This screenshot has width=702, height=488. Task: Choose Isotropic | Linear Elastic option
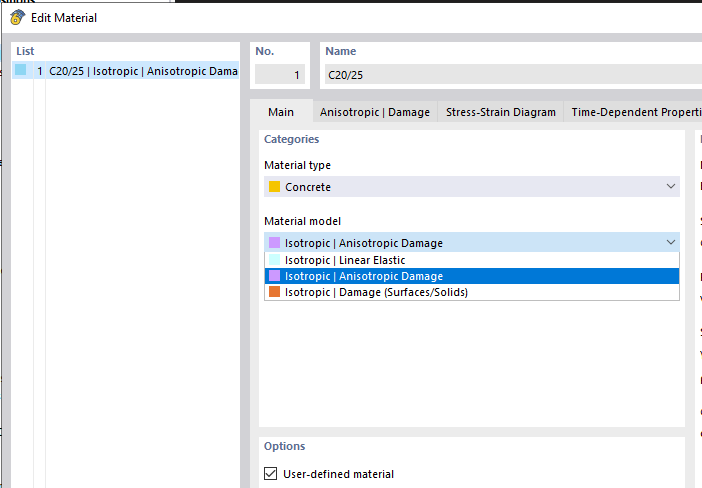click(x=345, y=260)
